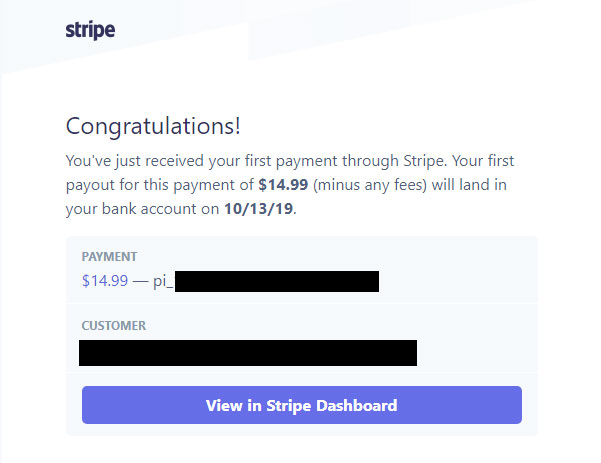Viewport: 601px width, 463px height.
Task: Click the redacted customer details block
Action: (x=248, y=353)
